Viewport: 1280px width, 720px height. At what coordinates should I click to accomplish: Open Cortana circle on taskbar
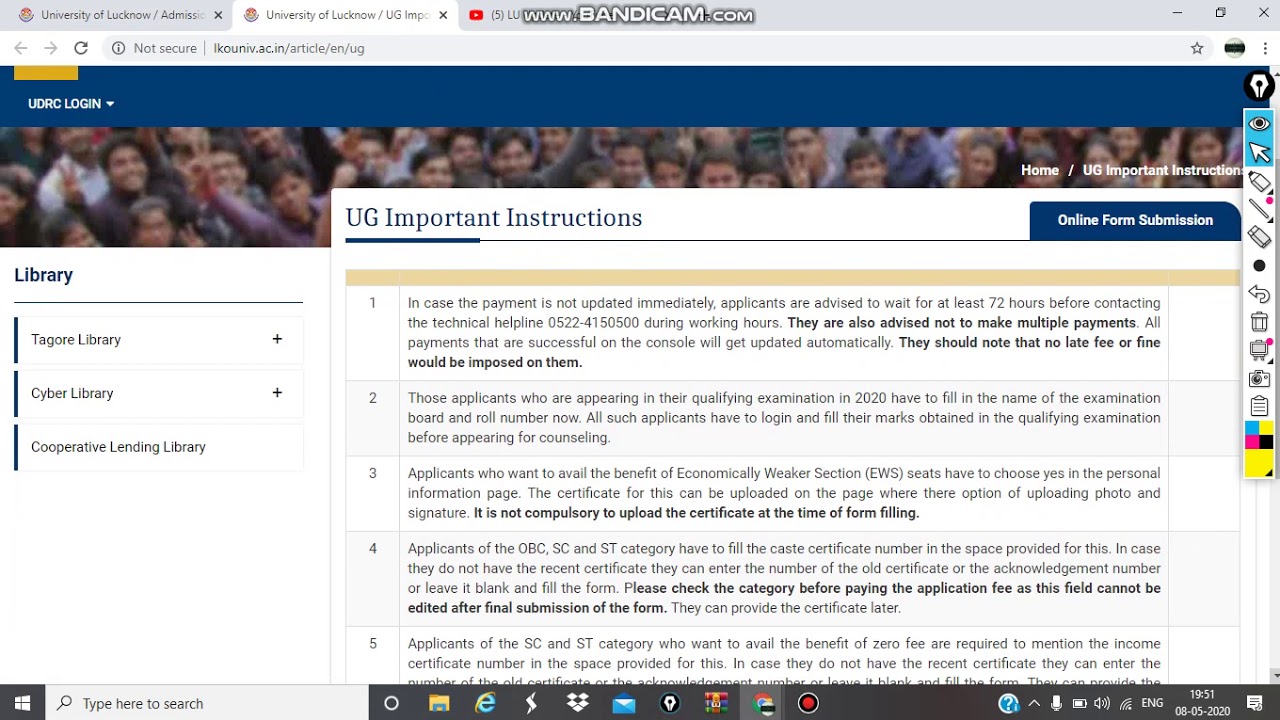click(x=392, y=703)
